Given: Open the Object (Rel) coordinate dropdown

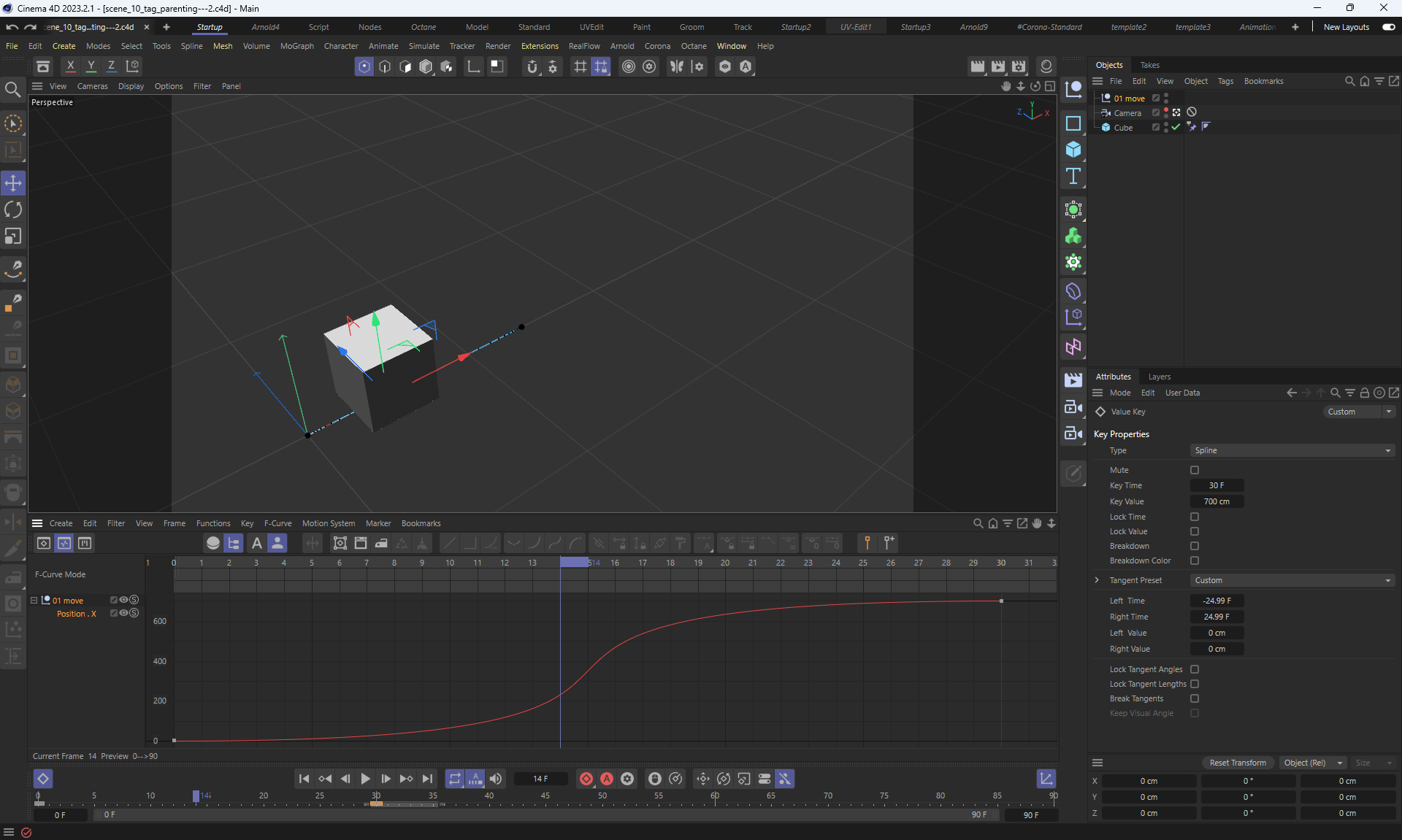Looking at the screenshot, I should pos(1313,763).
